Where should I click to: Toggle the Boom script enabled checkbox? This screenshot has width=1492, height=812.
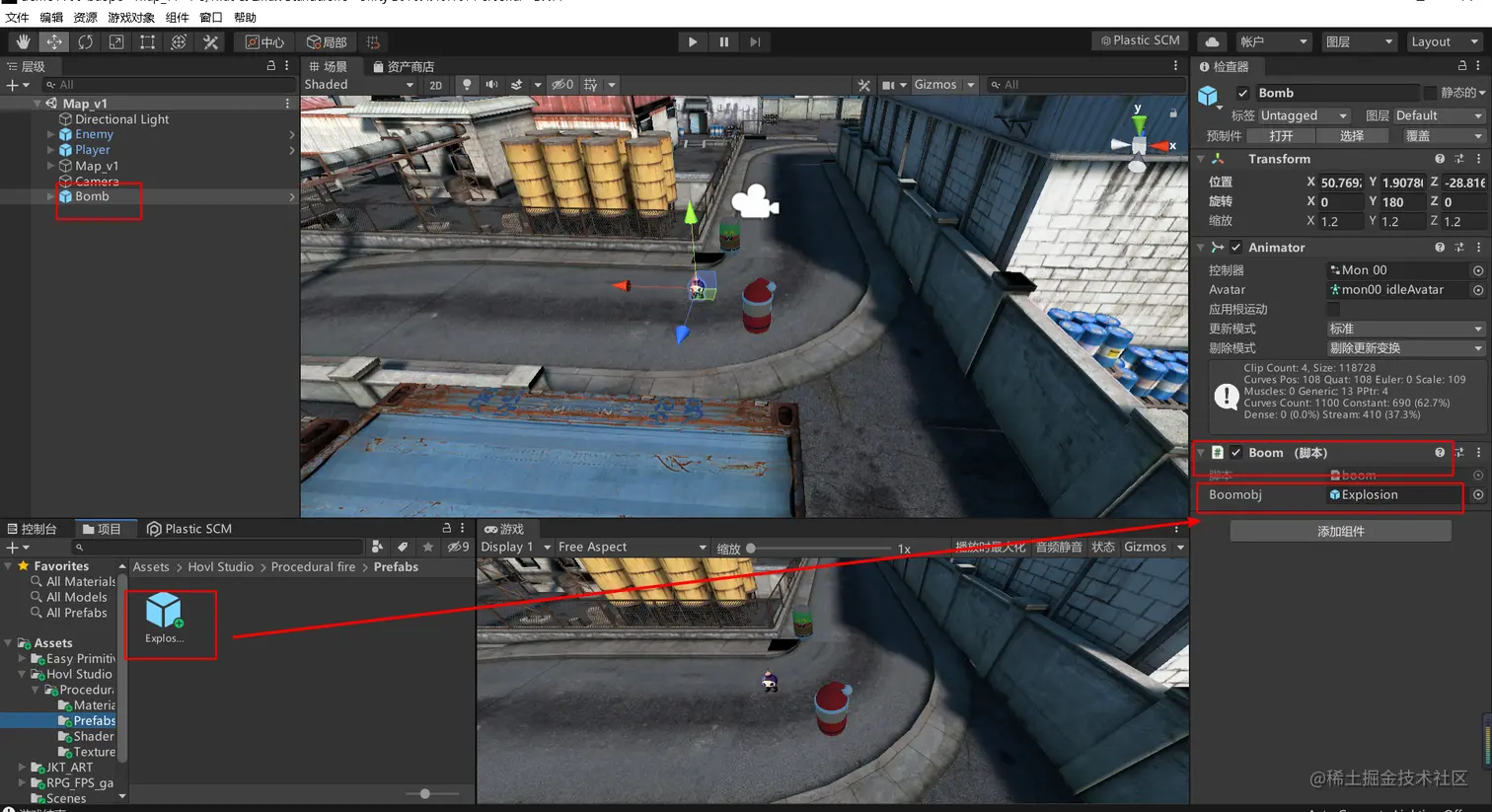(1235, 453)
